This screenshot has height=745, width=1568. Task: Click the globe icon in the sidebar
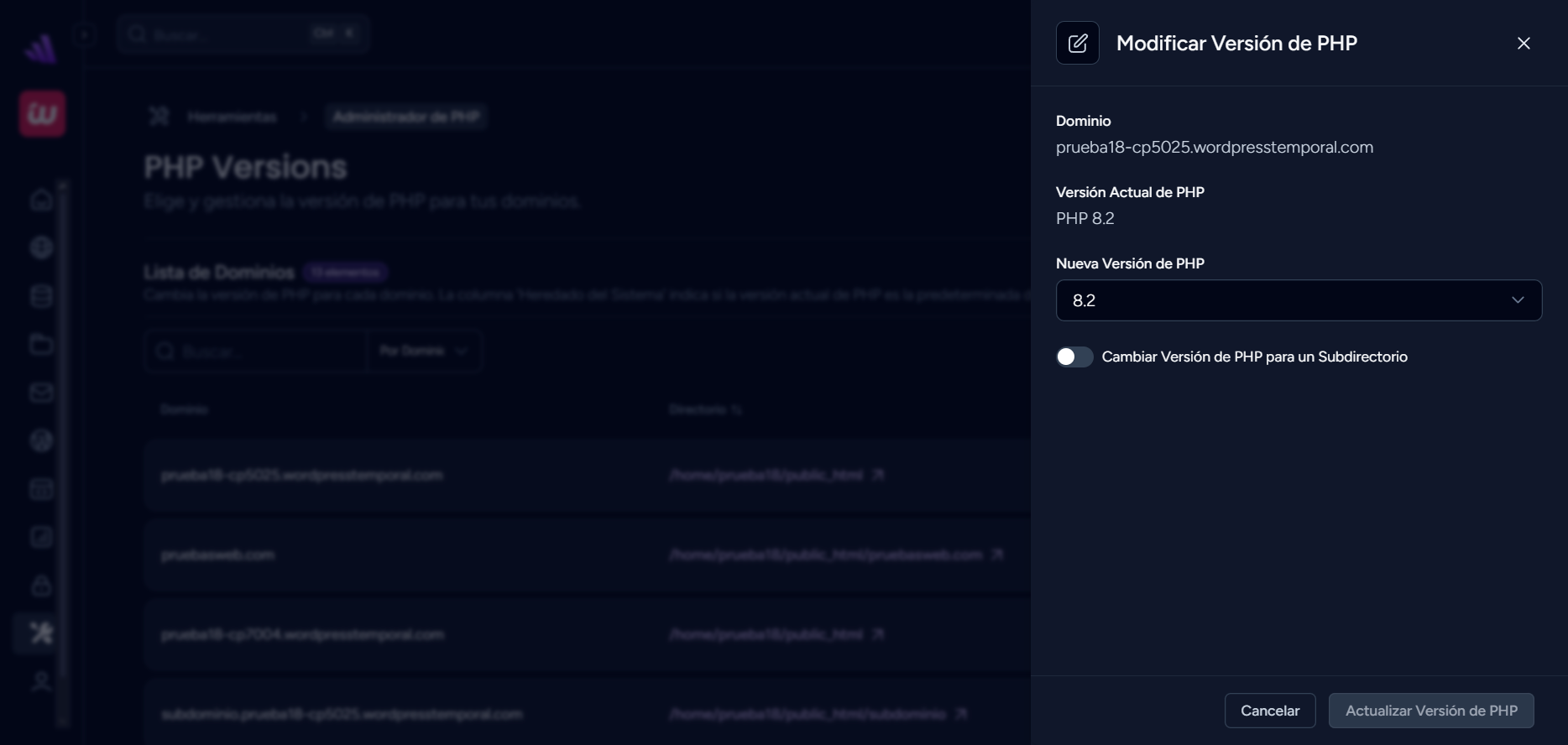click(41, 247)
